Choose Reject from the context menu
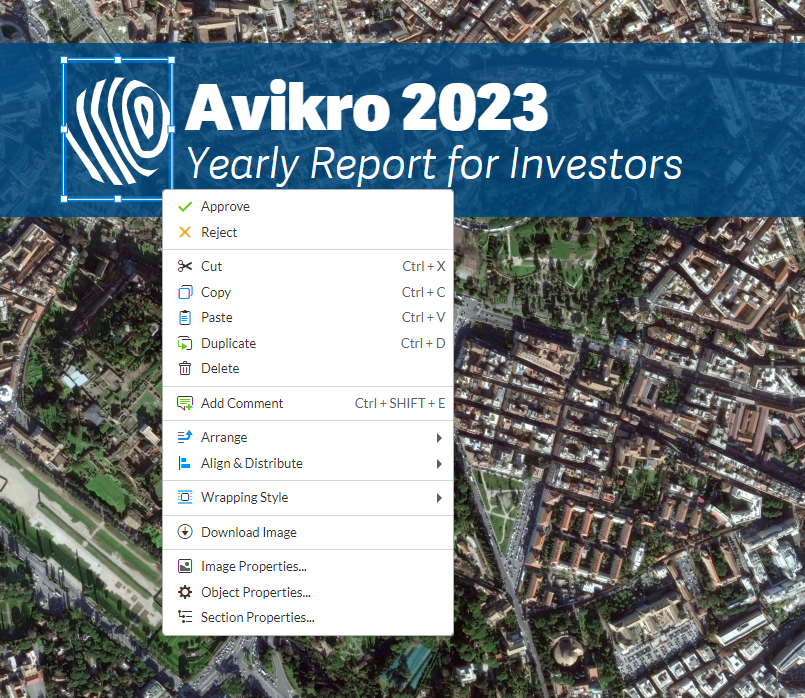 [308, 232]
